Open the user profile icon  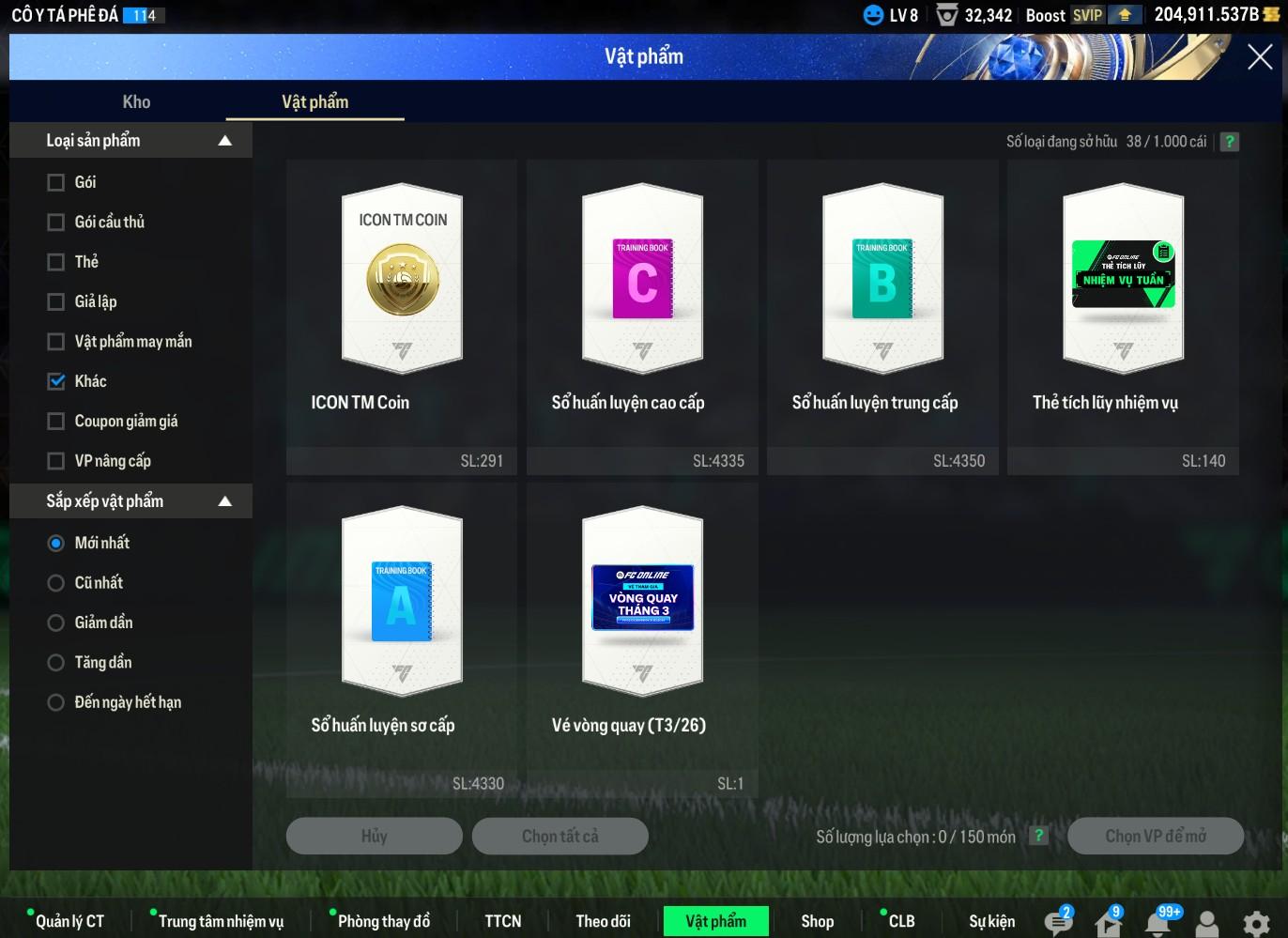1207,923
